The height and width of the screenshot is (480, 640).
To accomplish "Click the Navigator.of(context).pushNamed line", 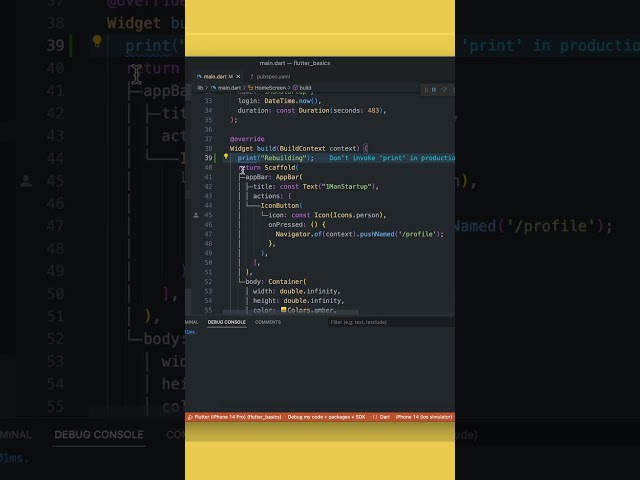I will (360, 234).
